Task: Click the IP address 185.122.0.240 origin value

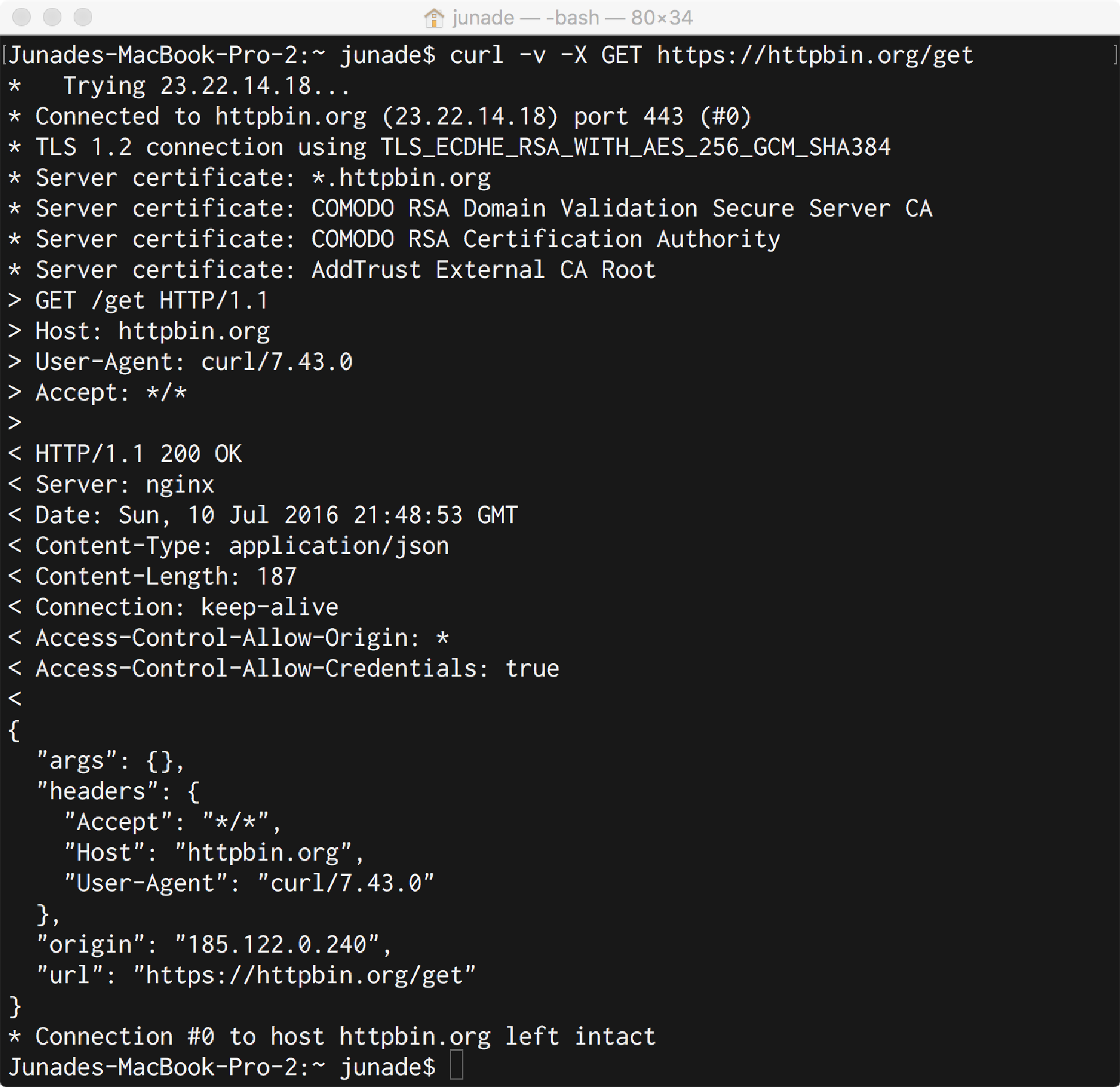Action: (277, 944)
